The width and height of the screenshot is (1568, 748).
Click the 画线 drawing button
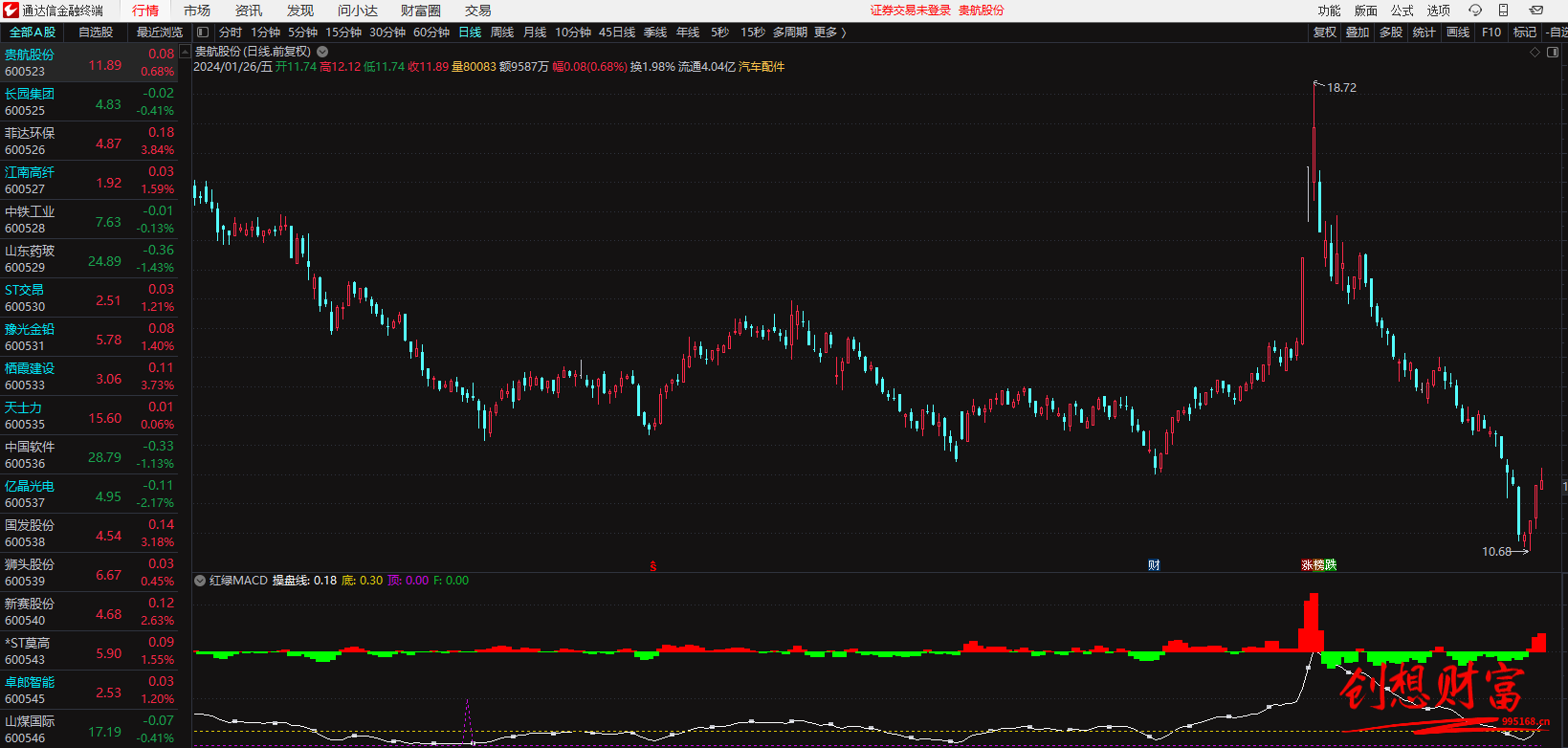coord(1458,33)
